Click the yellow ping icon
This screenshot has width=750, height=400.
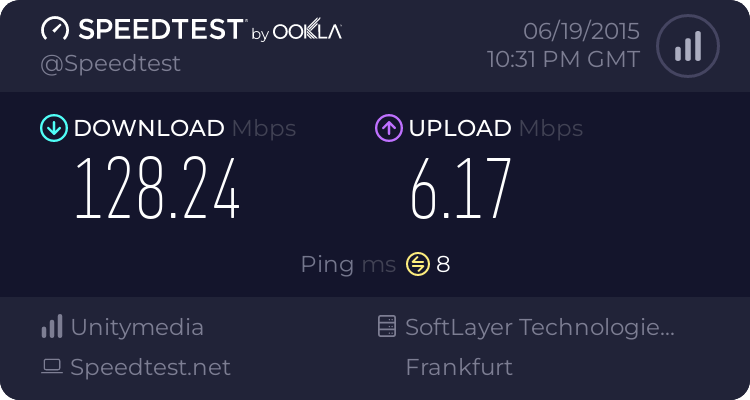coord(418,264)
